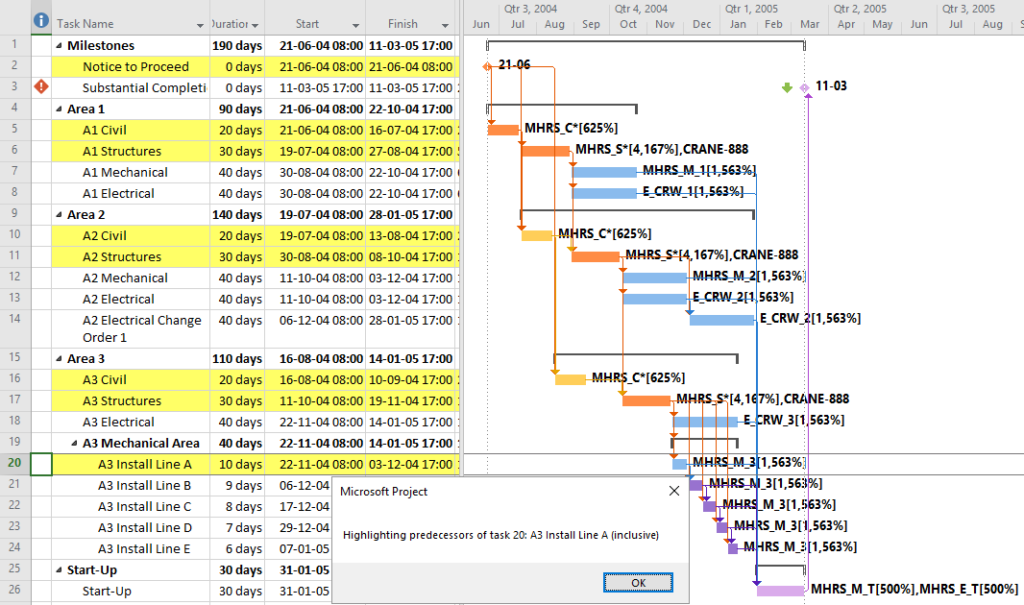Screen dimensions: 1024x605
Task: Click the Qtr 1, 2005 timescale header
Action: [x=752, y=9]
